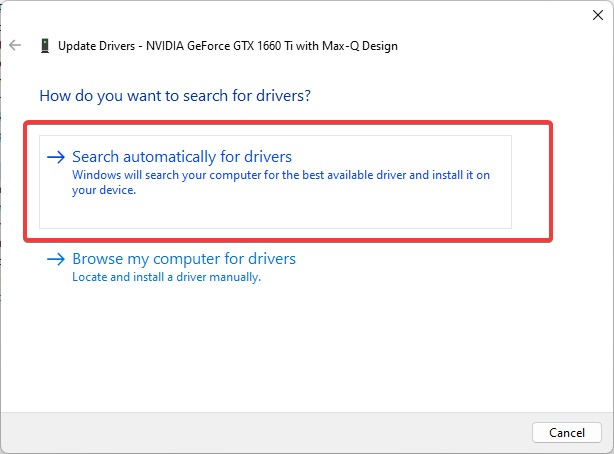Image resolution: width=614 pixels, height=454 pixels.
Task: Click the "How do you want to search for drivers?" heading
Action: 175,96
